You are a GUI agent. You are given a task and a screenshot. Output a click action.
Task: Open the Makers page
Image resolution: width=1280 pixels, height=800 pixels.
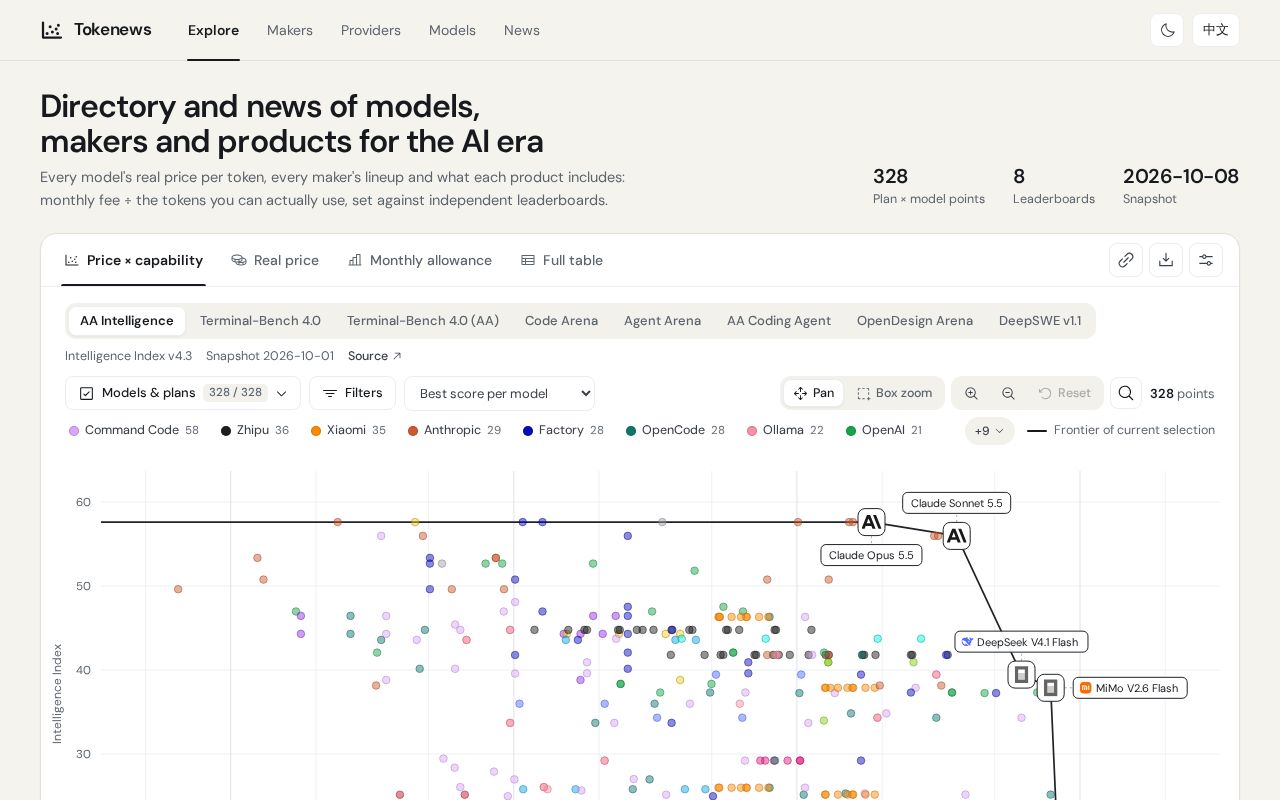(290, 30)
